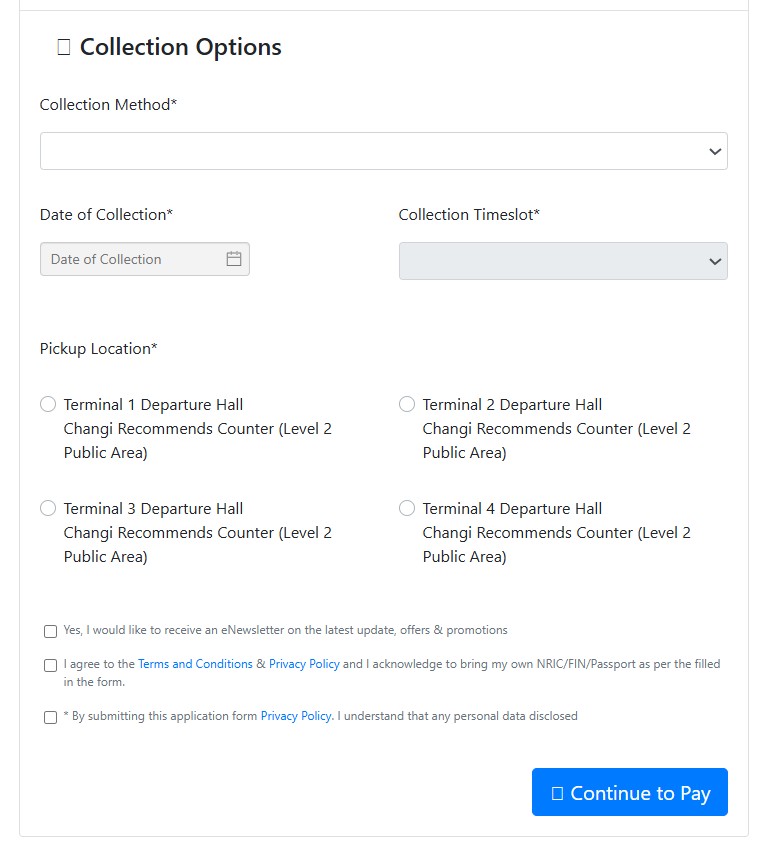Select Terminal 2 Departure Hall pickup
784x850 pixels.
coord(407,404)
